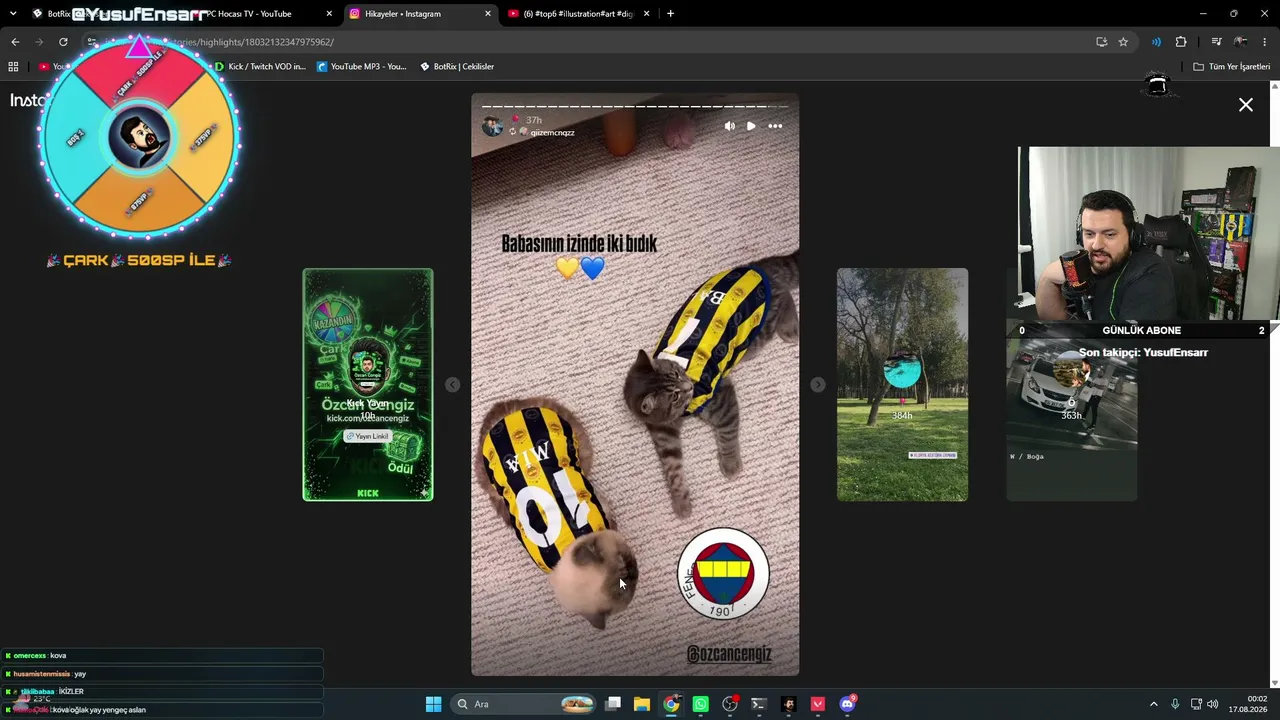
Task: Click the taskbar search box Ara
Action: pyautogui.click(x=523, y=704)
